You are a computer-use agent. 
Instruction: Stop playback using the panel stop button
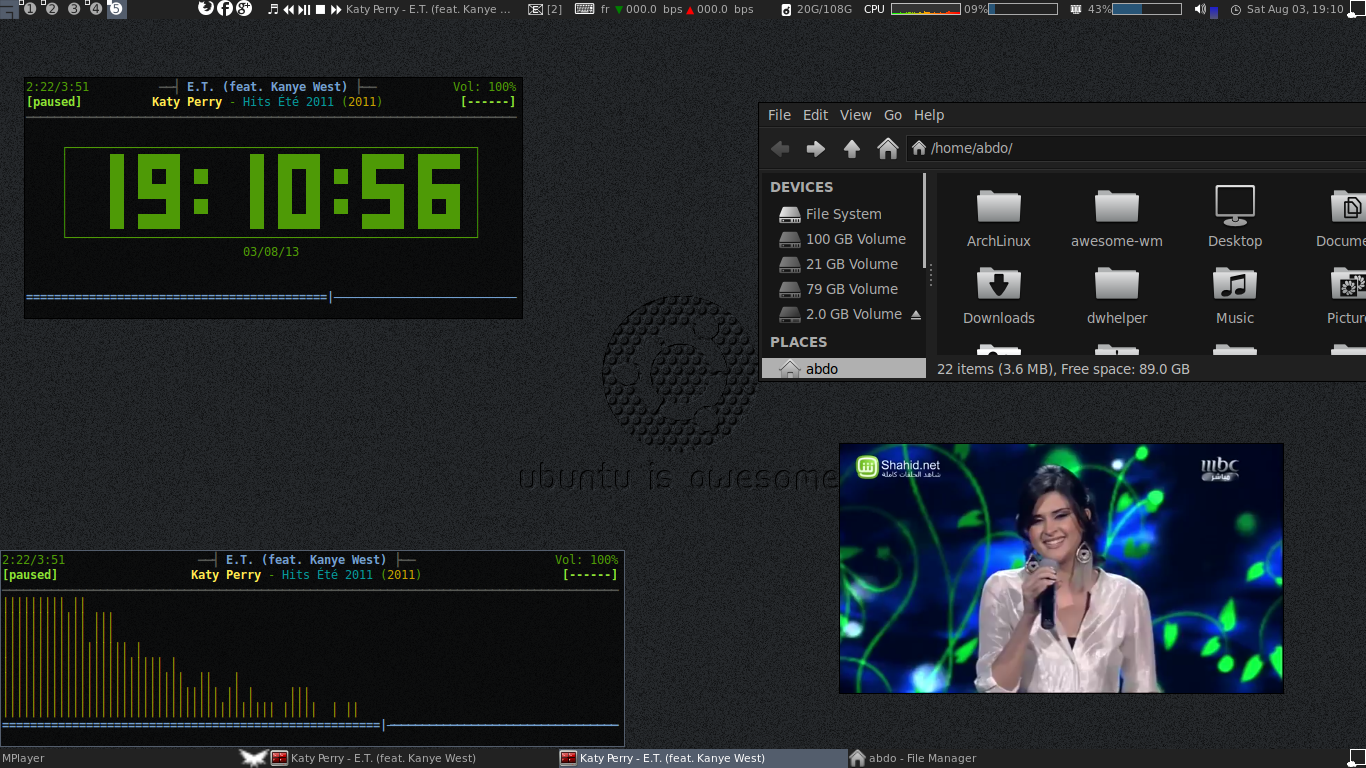pos(320,9)
